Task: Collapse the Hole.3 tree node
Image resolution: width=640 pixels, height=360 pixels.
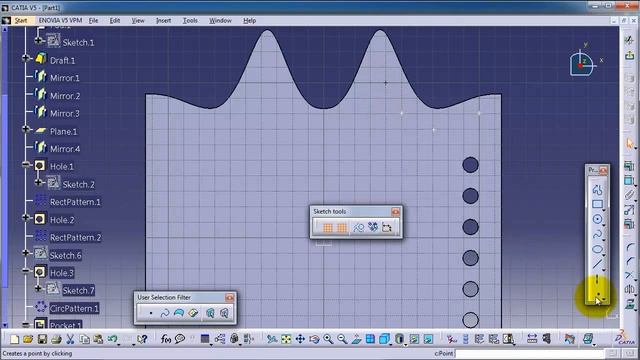Action: point(26,271)
